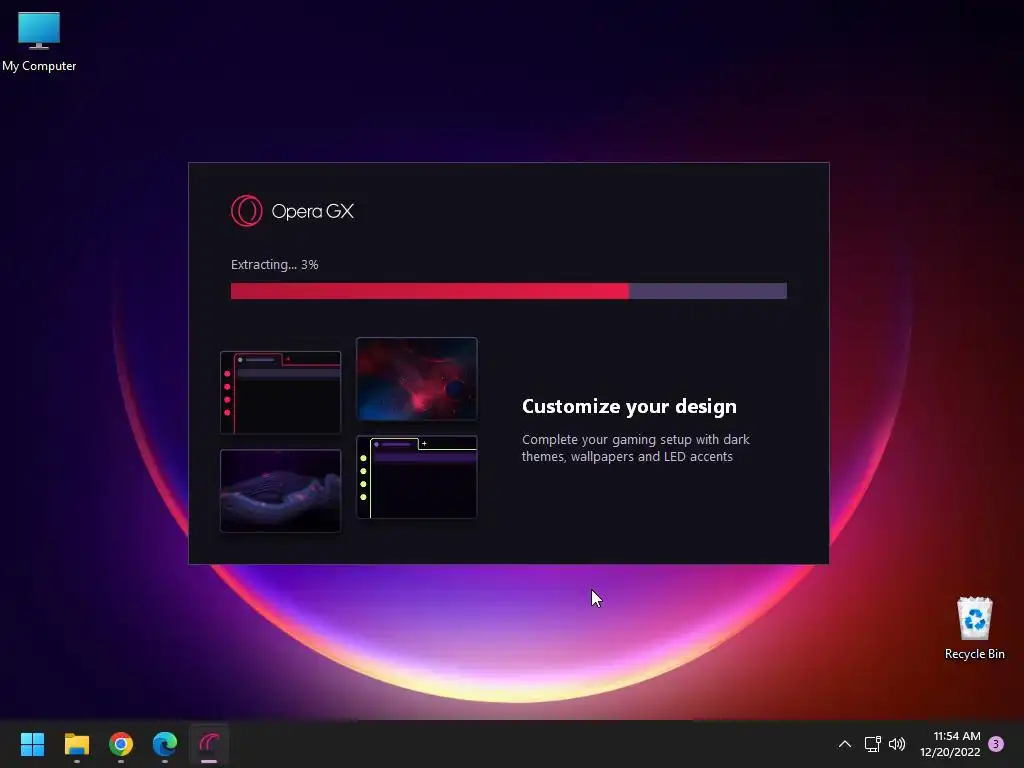The width and height of the screenshot is (1024, 768).
Task: Open notification center badge showing 3
Action: coord(996,744)
